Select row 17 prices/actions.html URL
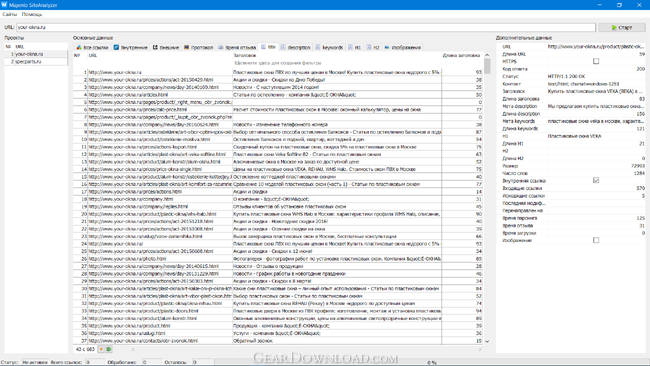 [135, 191]
